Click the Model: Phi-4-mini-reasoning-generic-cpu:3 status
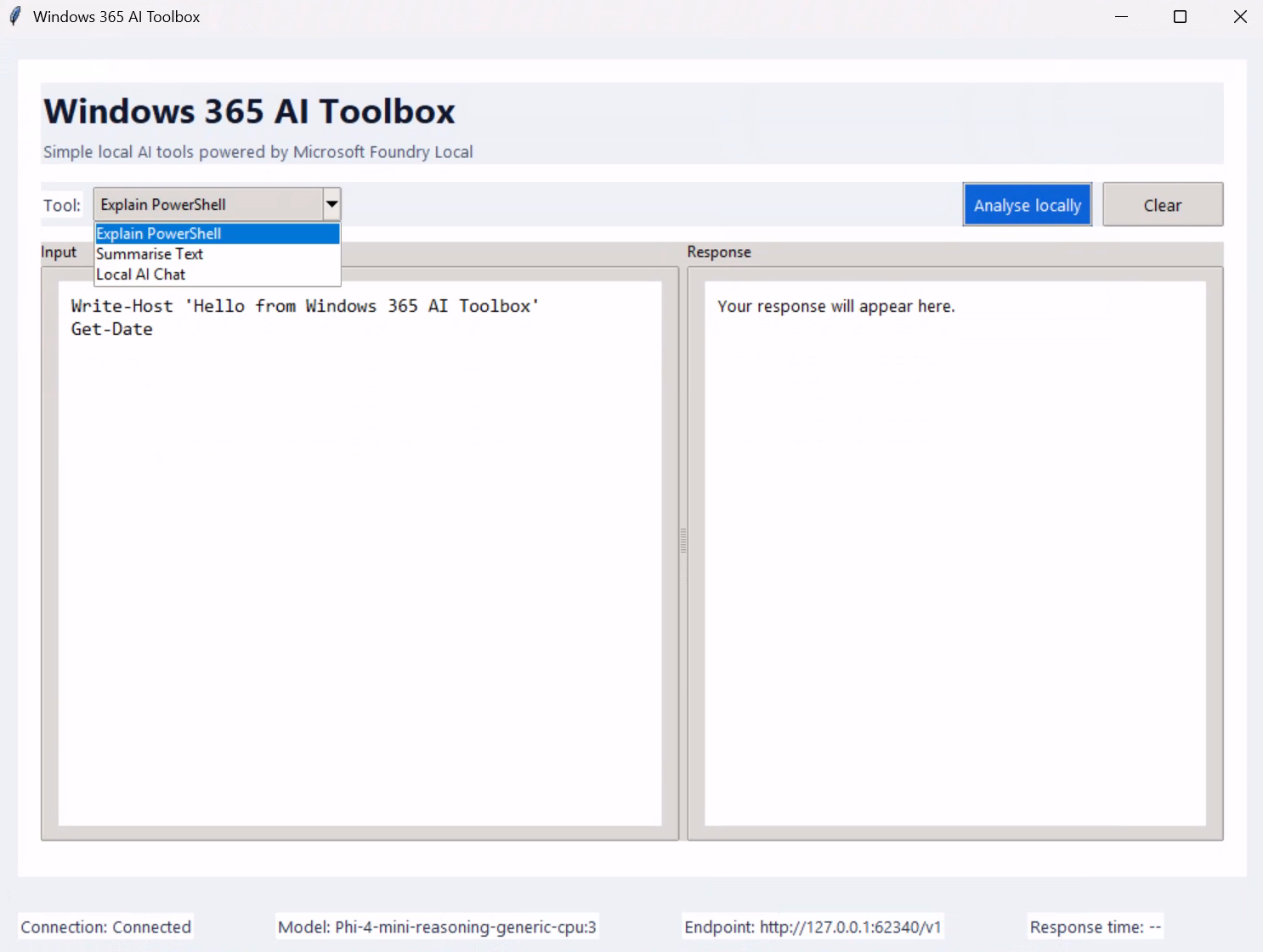The width and height of the screenshot is (1263, 952). click(437, 926)
